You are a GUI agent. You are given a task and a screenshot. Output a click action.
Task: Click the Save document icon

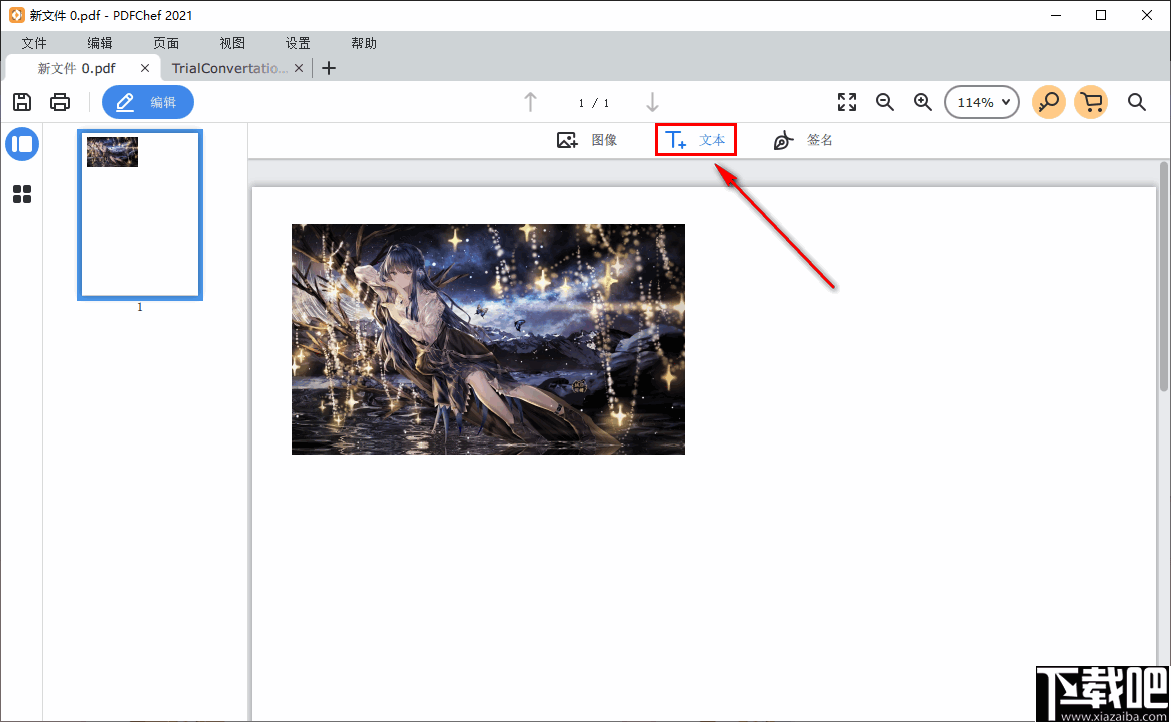pyautogui.click(x=21, y=101)
